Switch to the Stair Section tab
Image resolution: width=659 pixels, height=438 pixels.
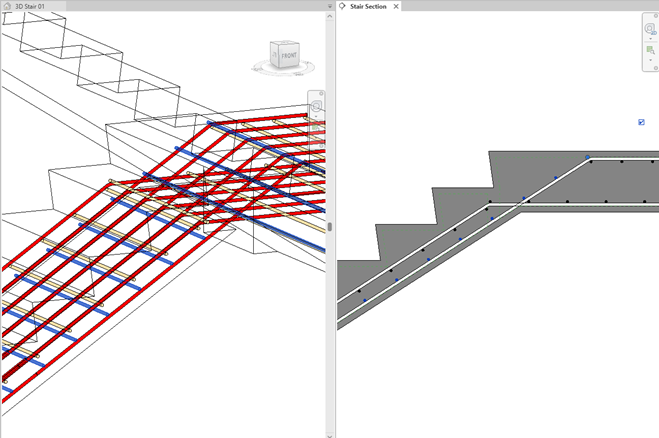tap(367, 6)
